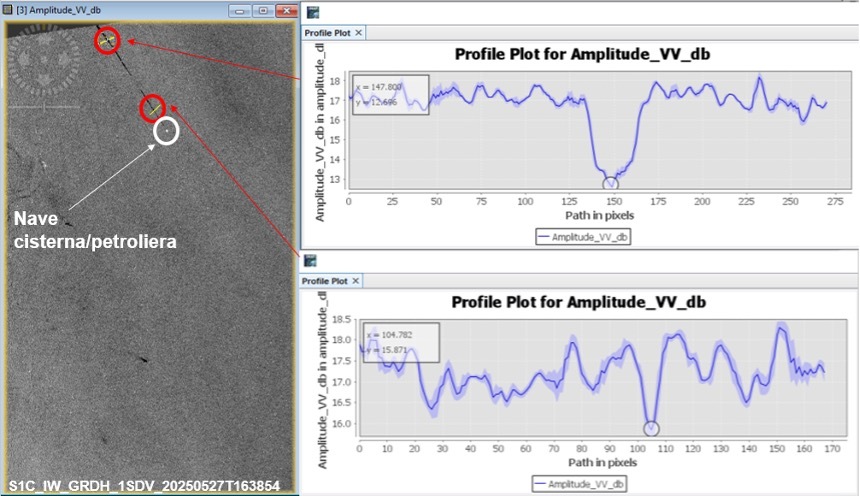Click the white-circled ship in the SAR image
This screenshot has height=496, width=860.
[165, 130]
